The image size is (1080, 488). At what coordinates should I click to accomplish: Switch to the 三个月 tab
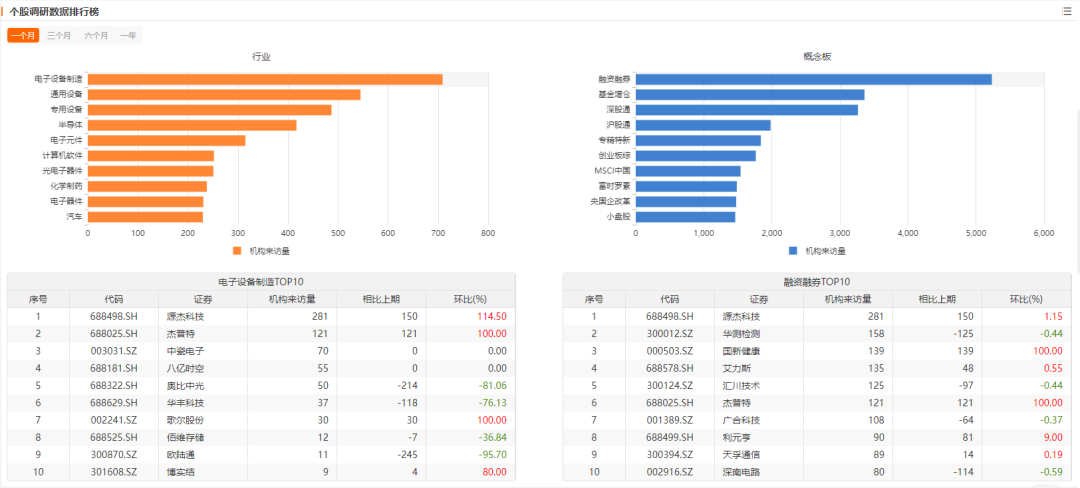(x=59, y=36)
